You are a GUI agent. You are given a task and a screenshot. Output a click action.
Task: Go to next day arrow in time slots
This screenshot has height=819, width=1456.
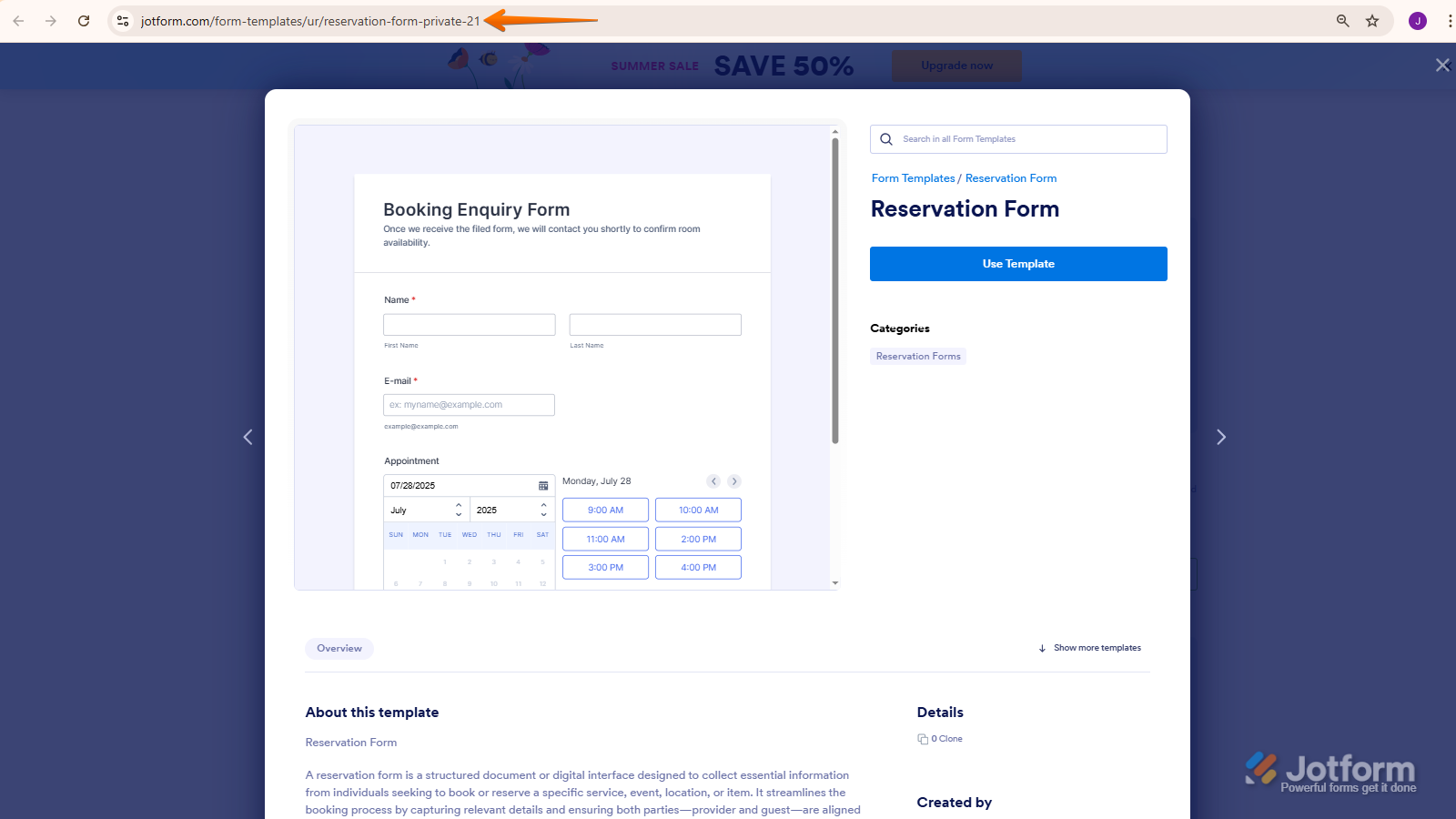[x=734, y=481]
